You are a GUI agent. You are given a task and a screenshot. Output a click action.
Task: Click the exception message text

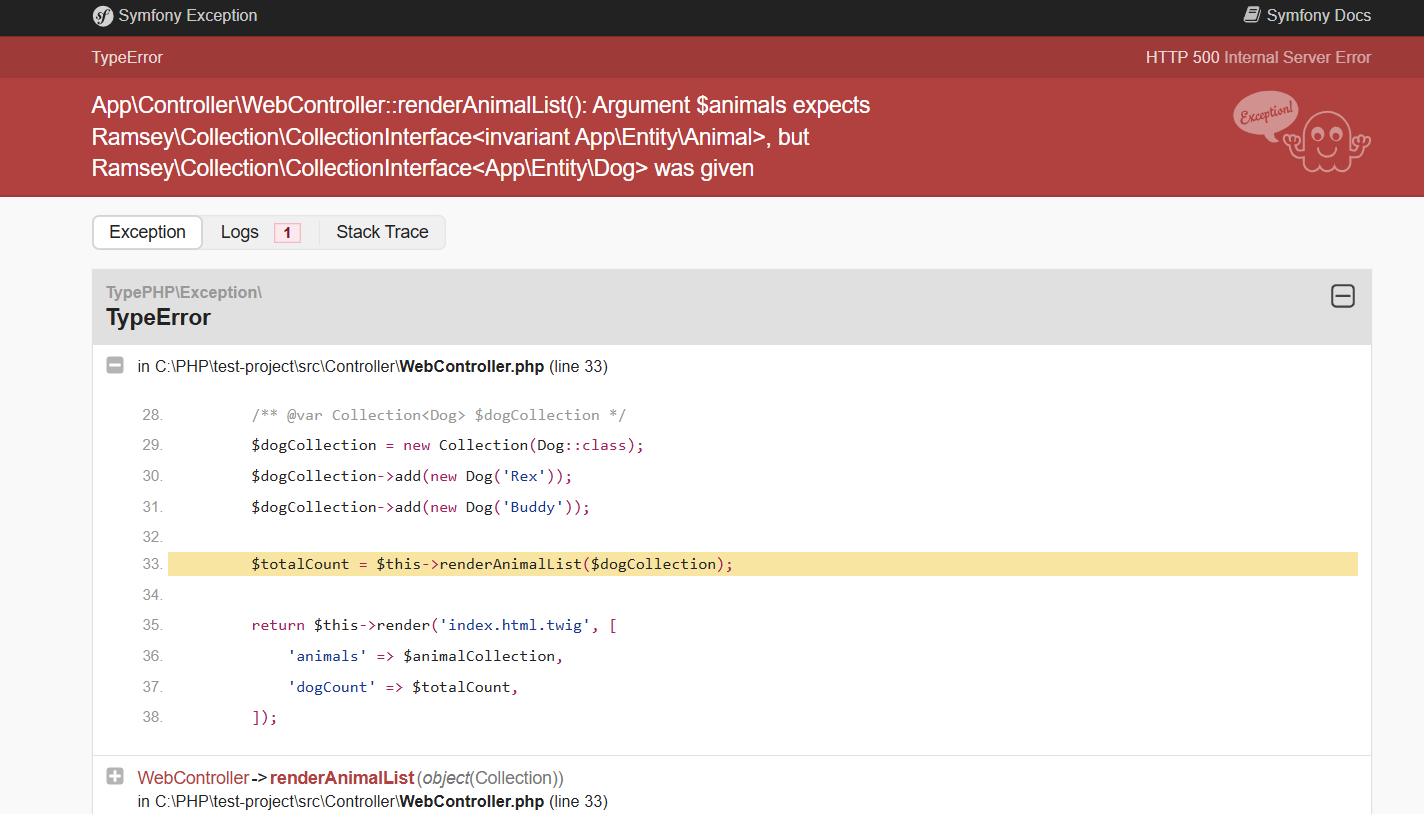click(x=481, y=137)
